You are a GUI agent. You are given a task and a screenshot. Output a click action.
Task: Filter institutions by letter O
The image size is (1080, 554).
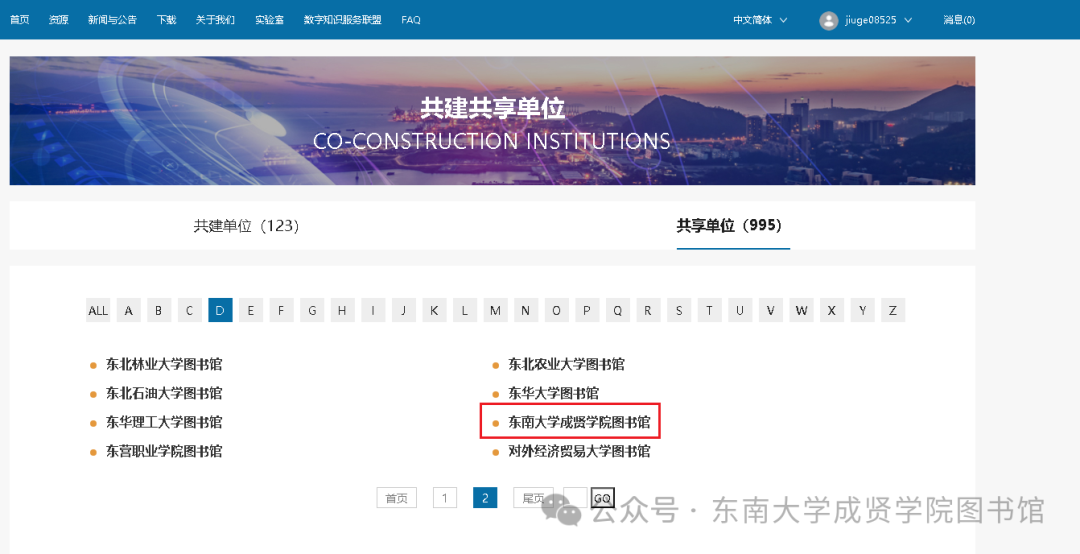(x=557, y=310)
